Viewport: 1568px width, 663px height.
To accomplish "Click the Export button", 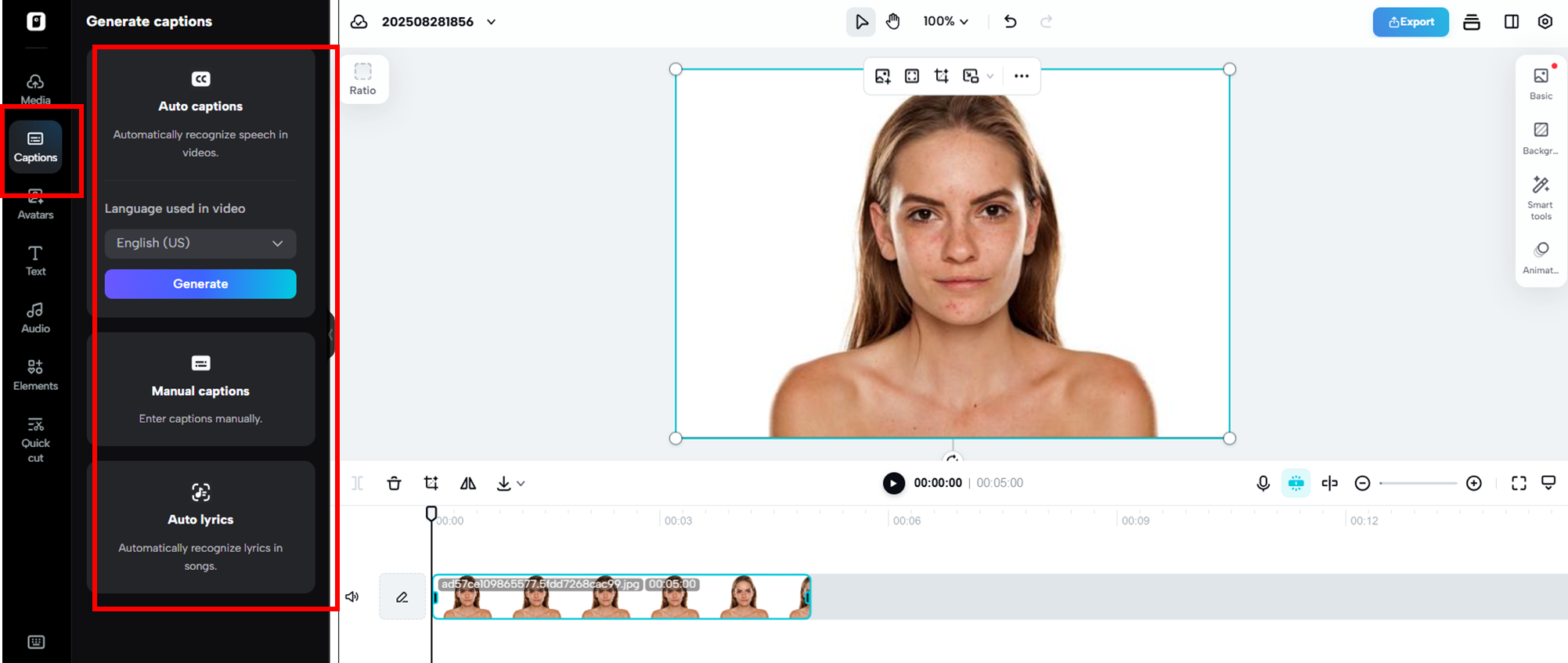I will click(x=1410, y=22).
